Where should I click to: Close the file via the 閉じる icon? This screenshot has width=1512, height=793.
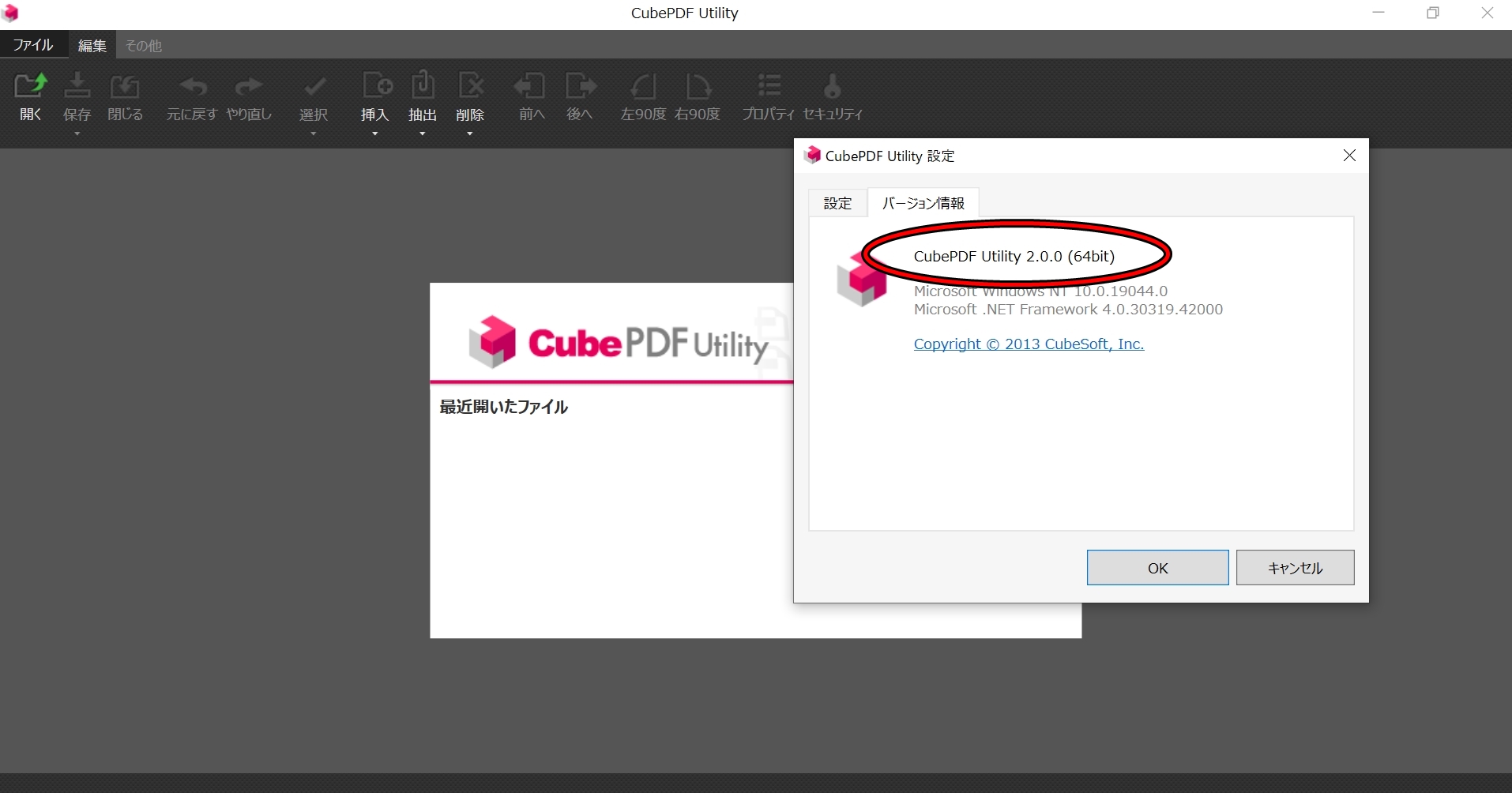point(124,95)
